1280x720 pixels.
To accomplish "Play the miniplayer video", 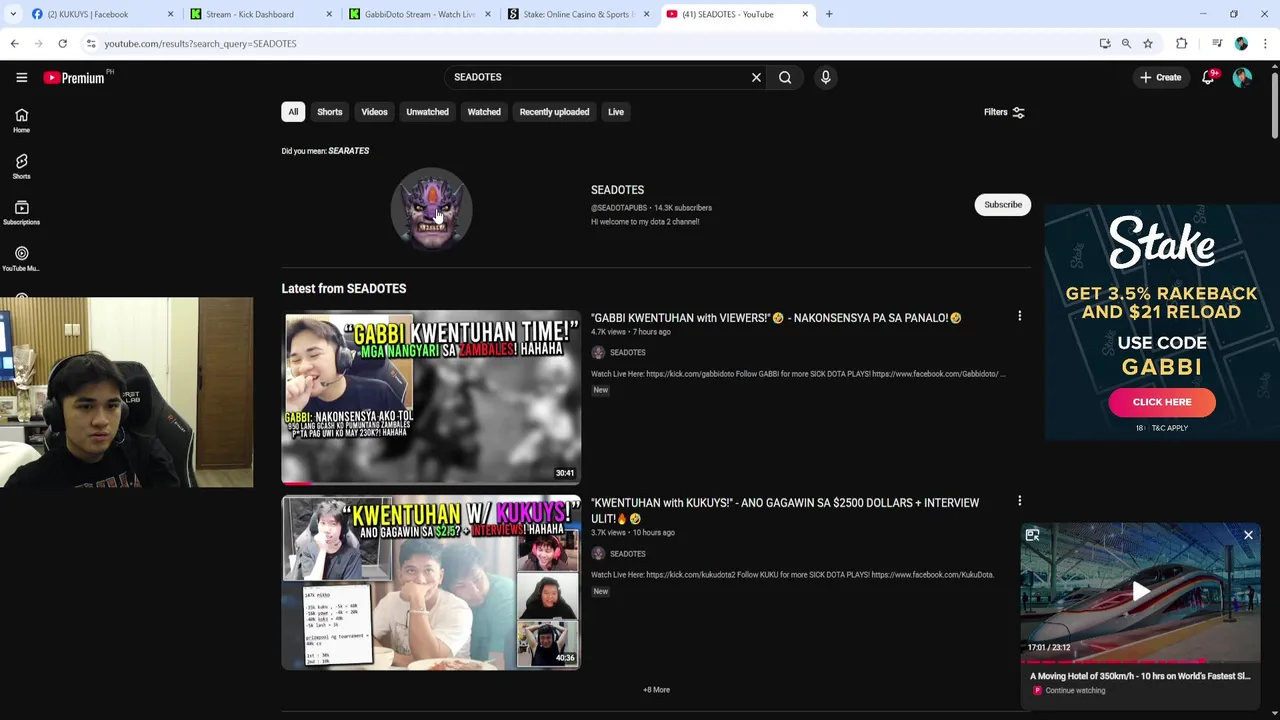I will pos(1140,592).
